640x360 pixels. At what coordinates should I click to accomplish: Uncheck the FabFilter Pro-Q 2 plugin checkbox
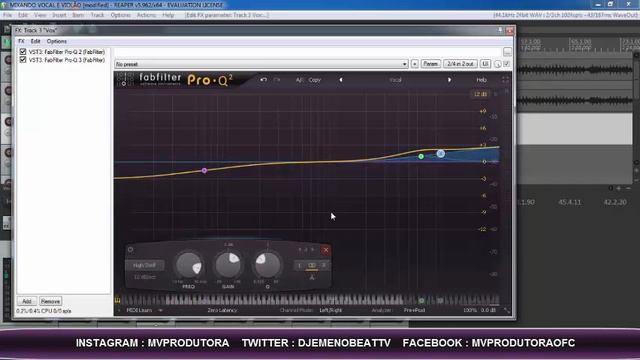click(x=23, y=52)
